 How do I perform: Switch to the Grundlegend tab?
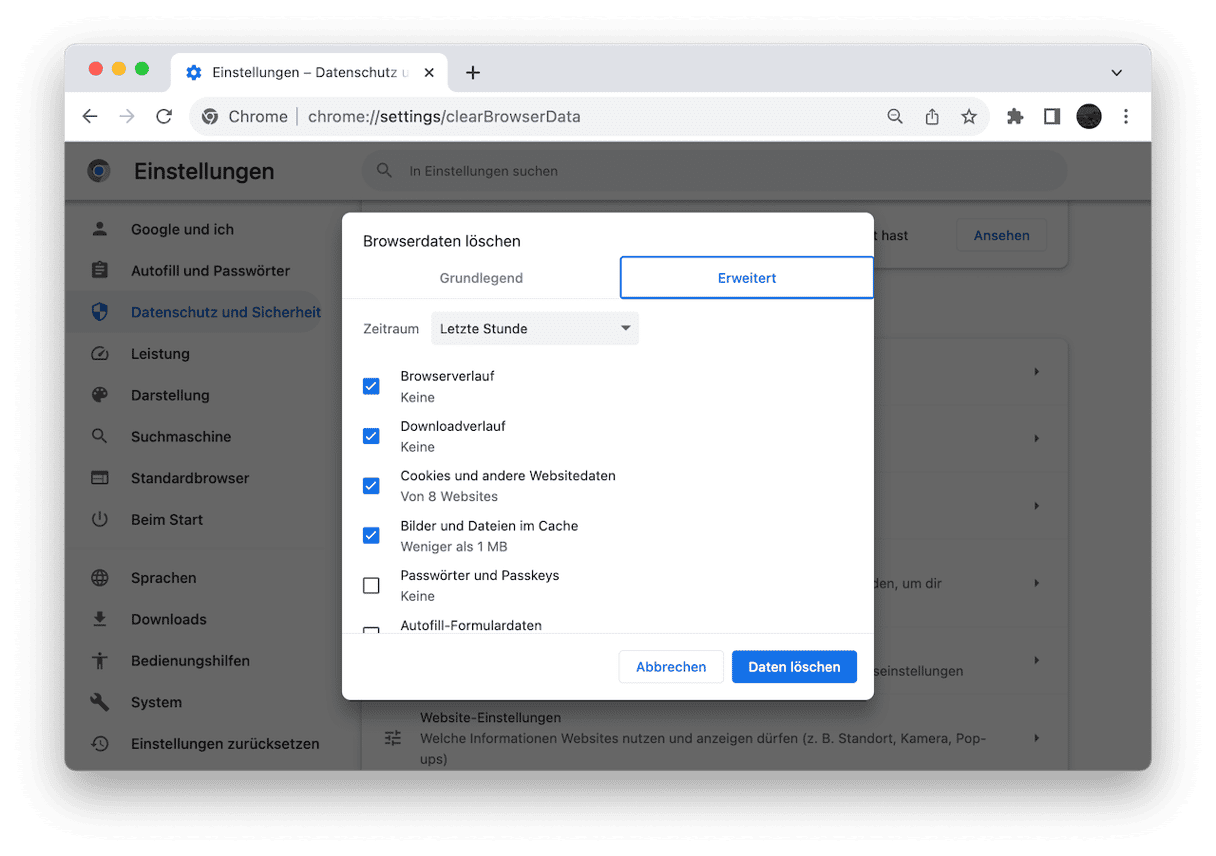[481, 278]
